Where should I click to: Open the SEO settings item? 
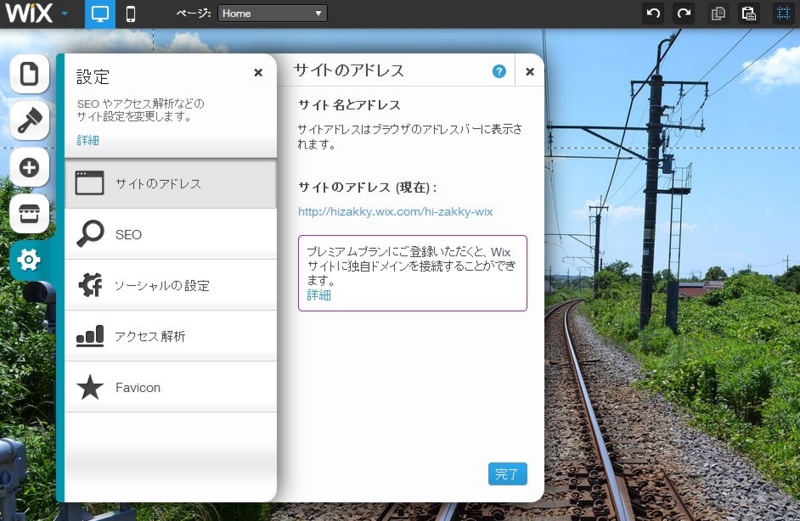(x=171, y=235)
